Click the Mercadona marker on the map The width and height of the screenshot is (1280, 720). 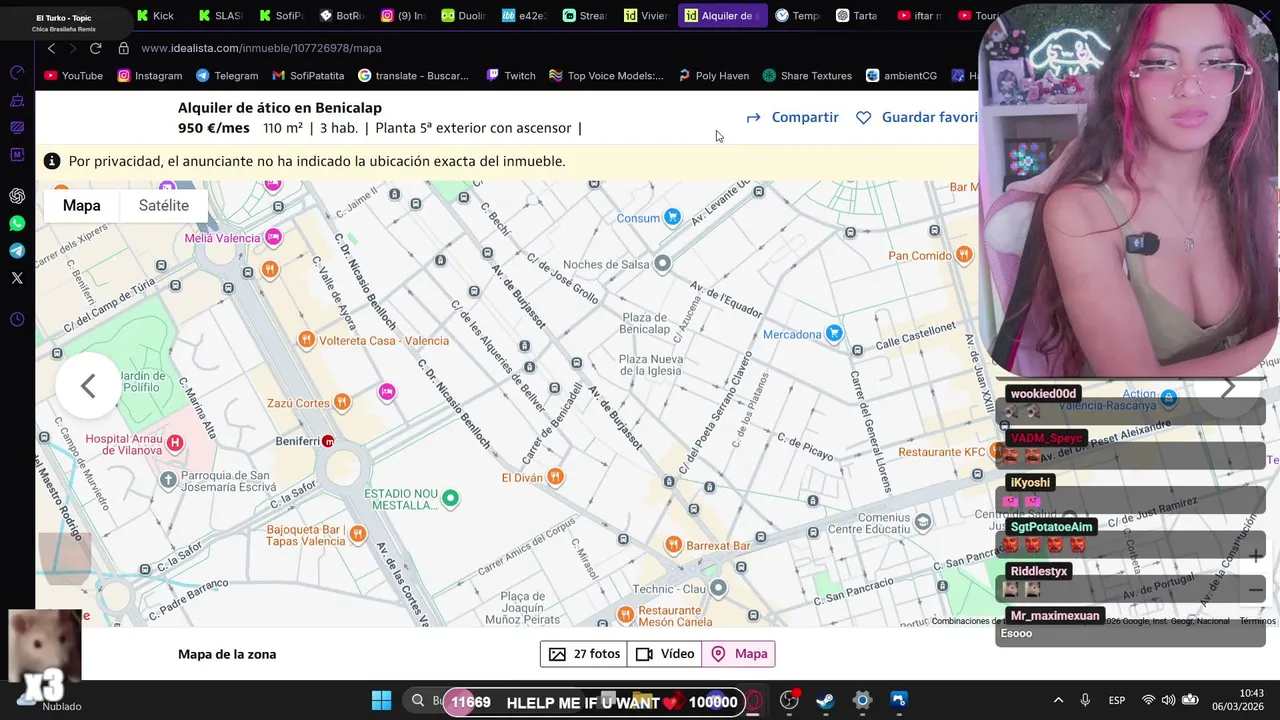coord(834,333)
